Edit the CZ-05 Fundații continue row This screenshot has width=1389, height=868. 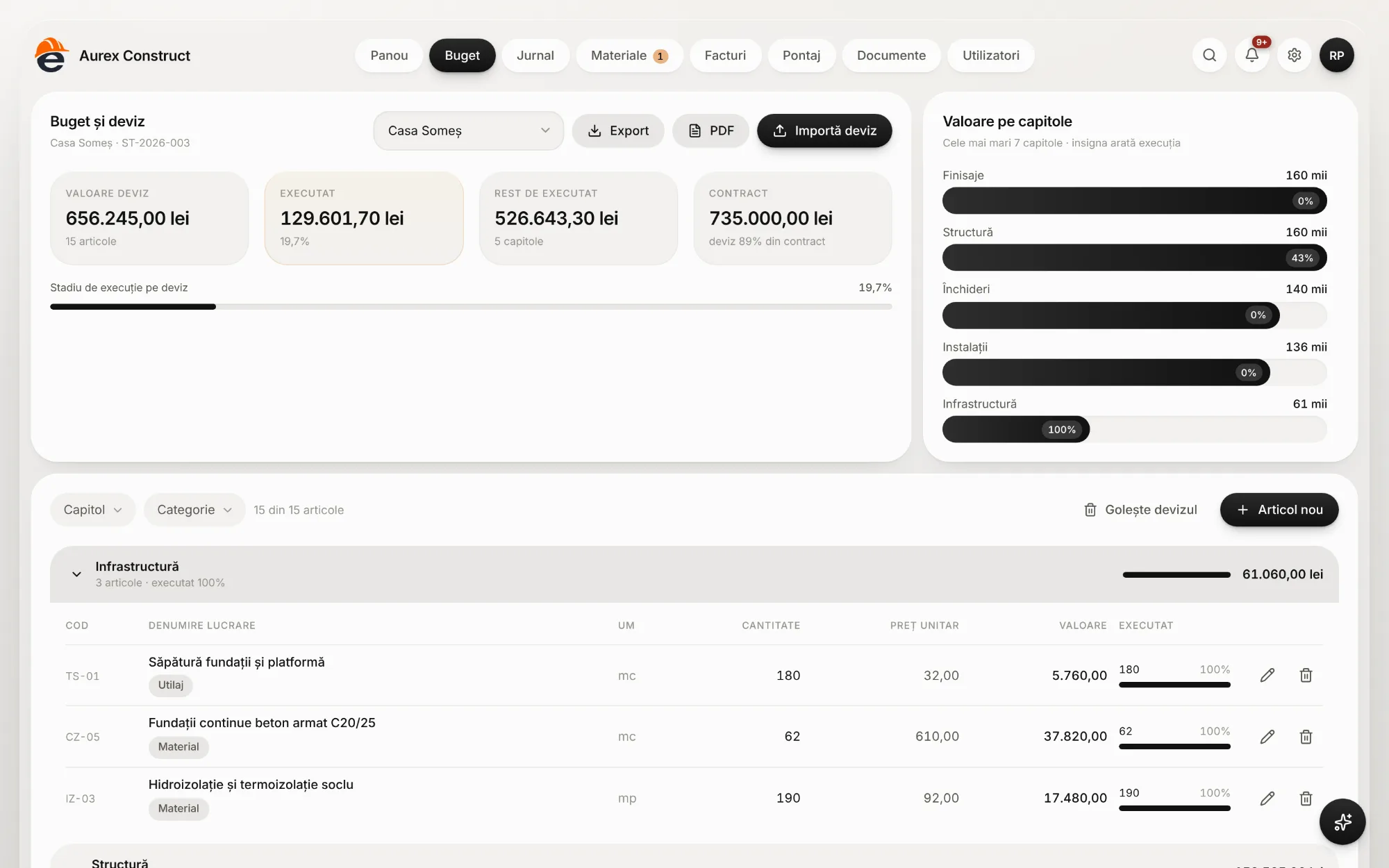[x=1267, y=737]
